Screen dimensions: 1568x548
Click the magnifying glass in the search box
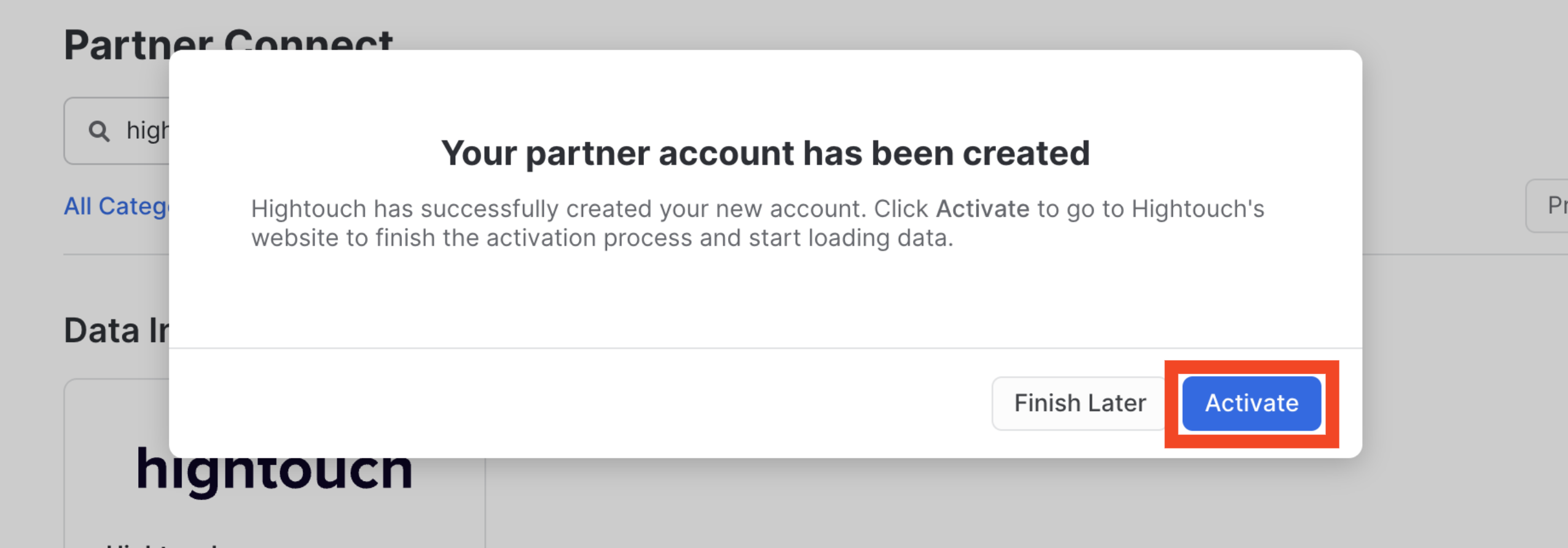click(100, 130)
